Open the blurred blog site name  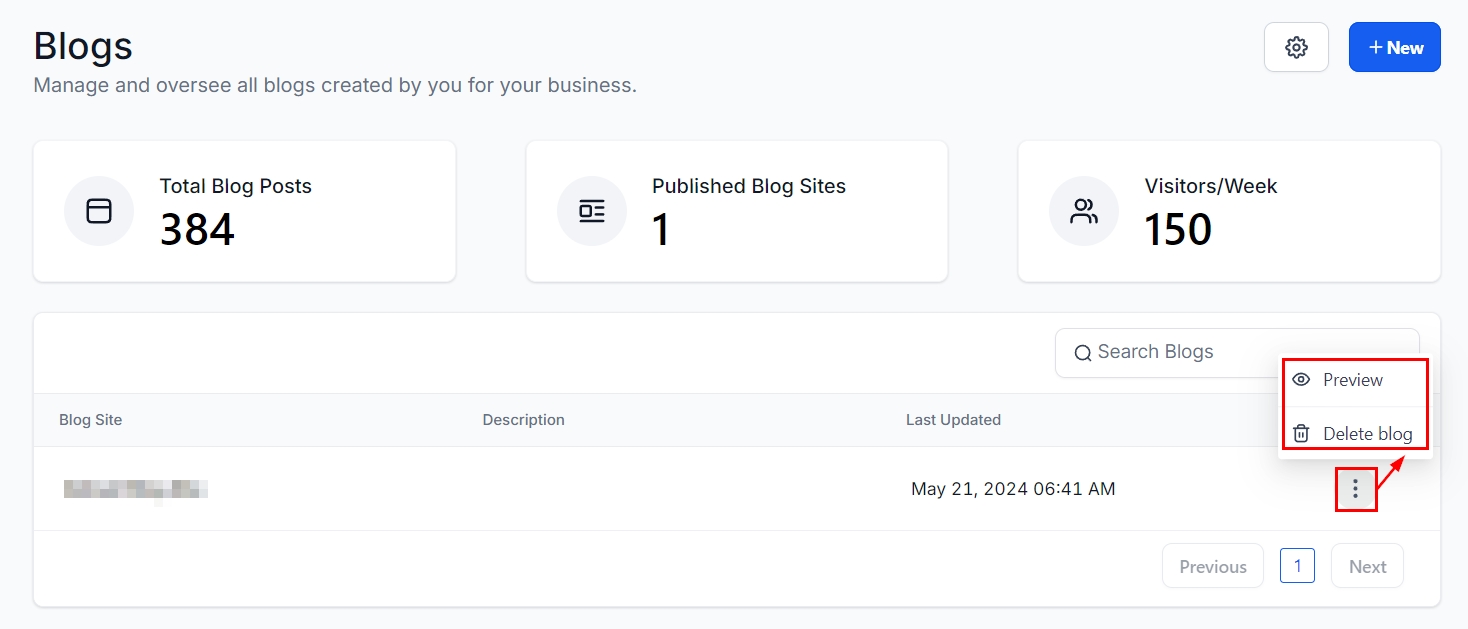136,489
